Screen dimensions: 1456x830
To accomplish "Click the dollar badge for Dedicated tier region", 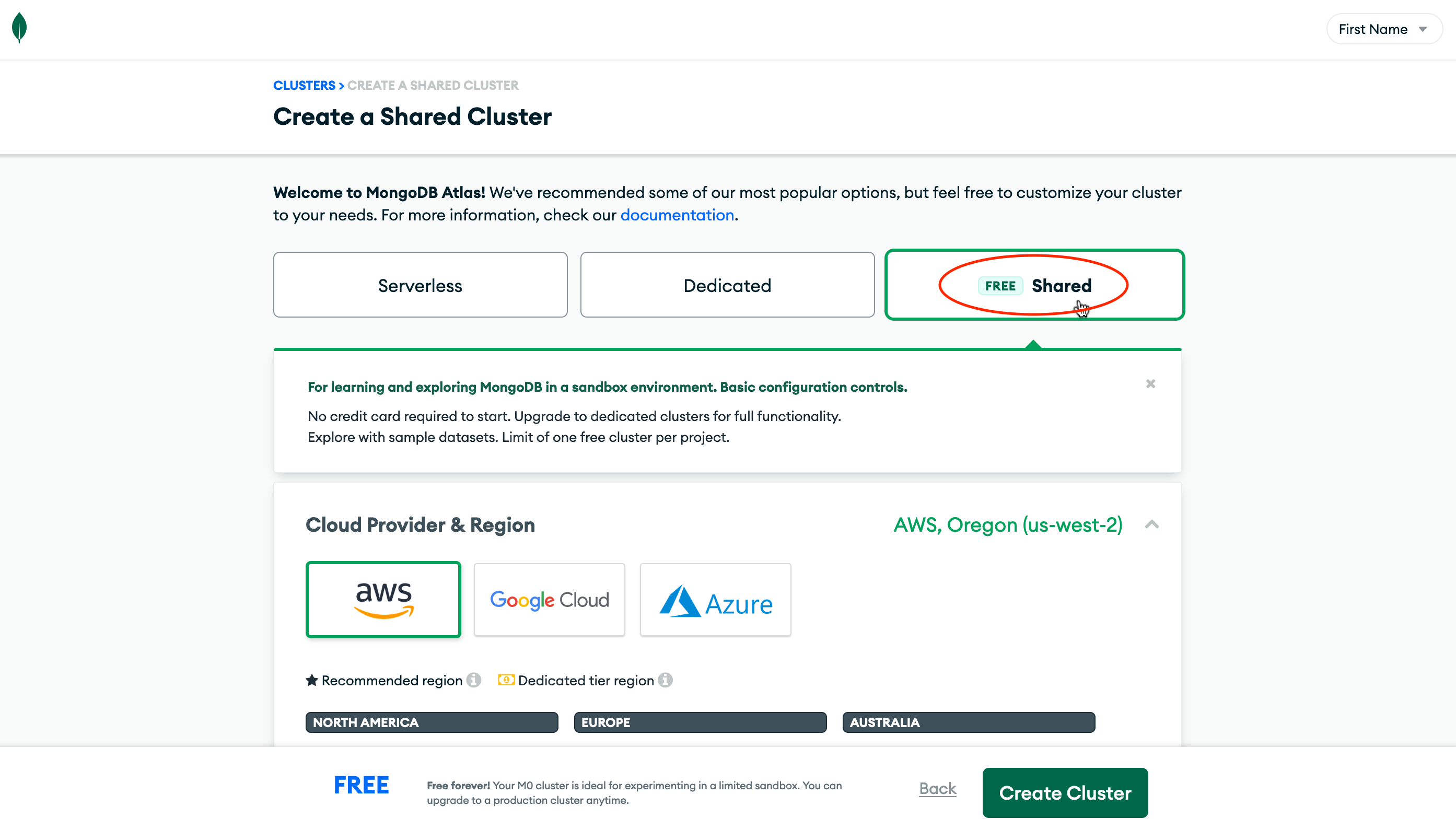I will coord(506,680).
